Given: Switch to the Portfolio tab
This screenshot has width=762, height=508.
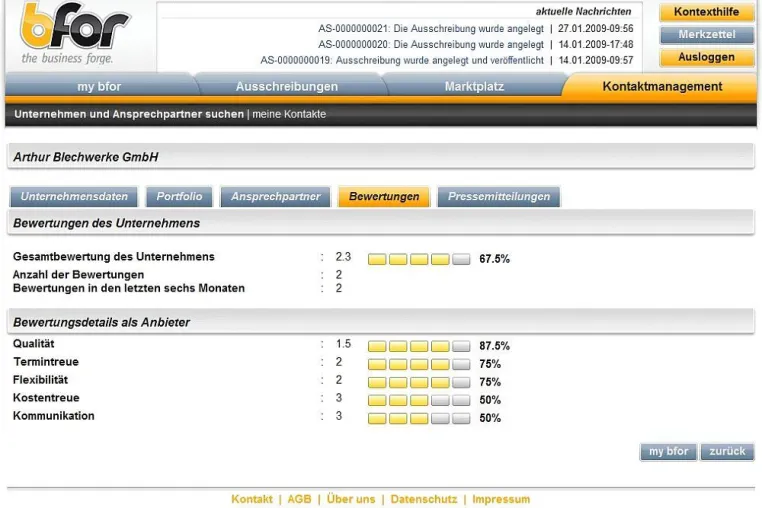Looking at the screenshot, I should (179, 196).
